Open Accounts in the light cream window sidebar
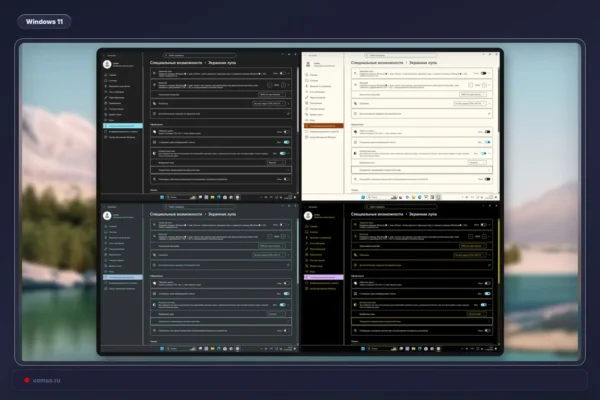 tap(316, 109)
